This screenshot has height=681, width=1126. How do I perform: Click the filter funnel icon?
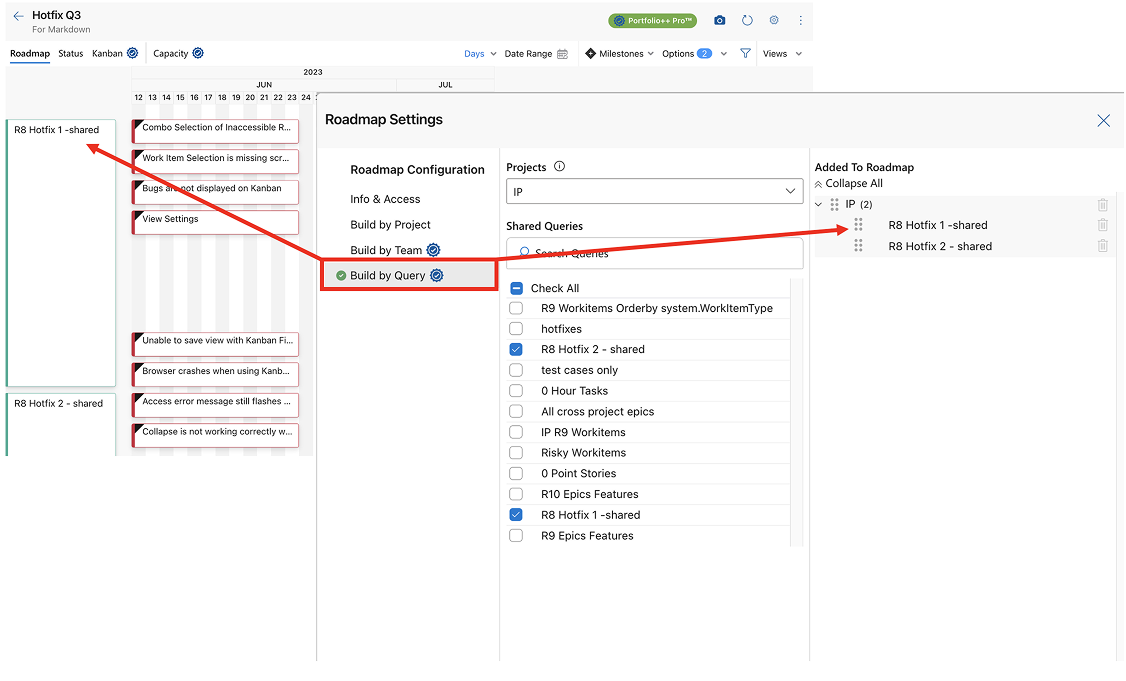point(745,54)
